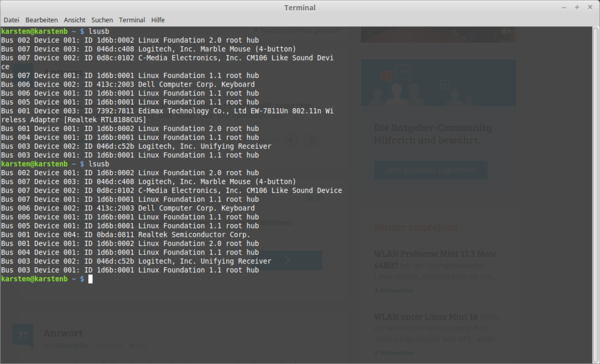Minimize the Terminal window

point(564,7)
